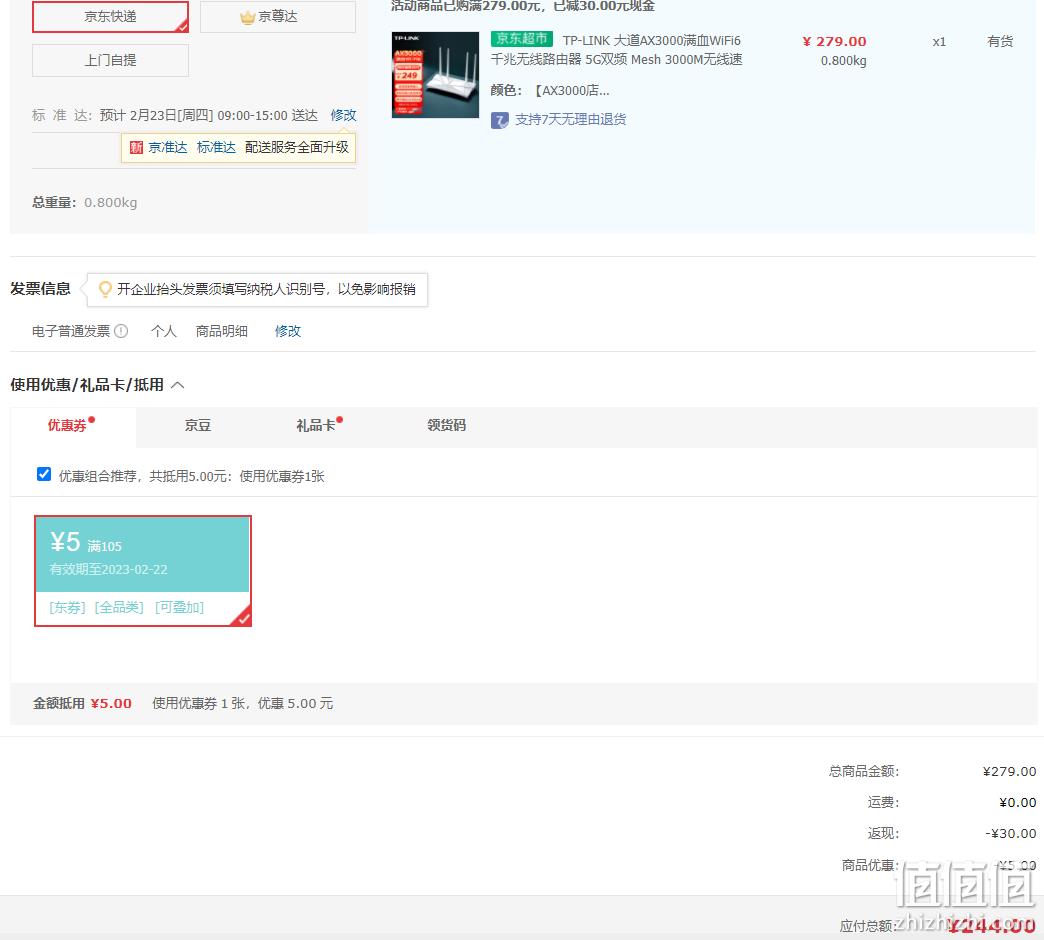Click the info icon beside 电子普通发票
This screenshot has width=1044, height=940.
[121, 331]
